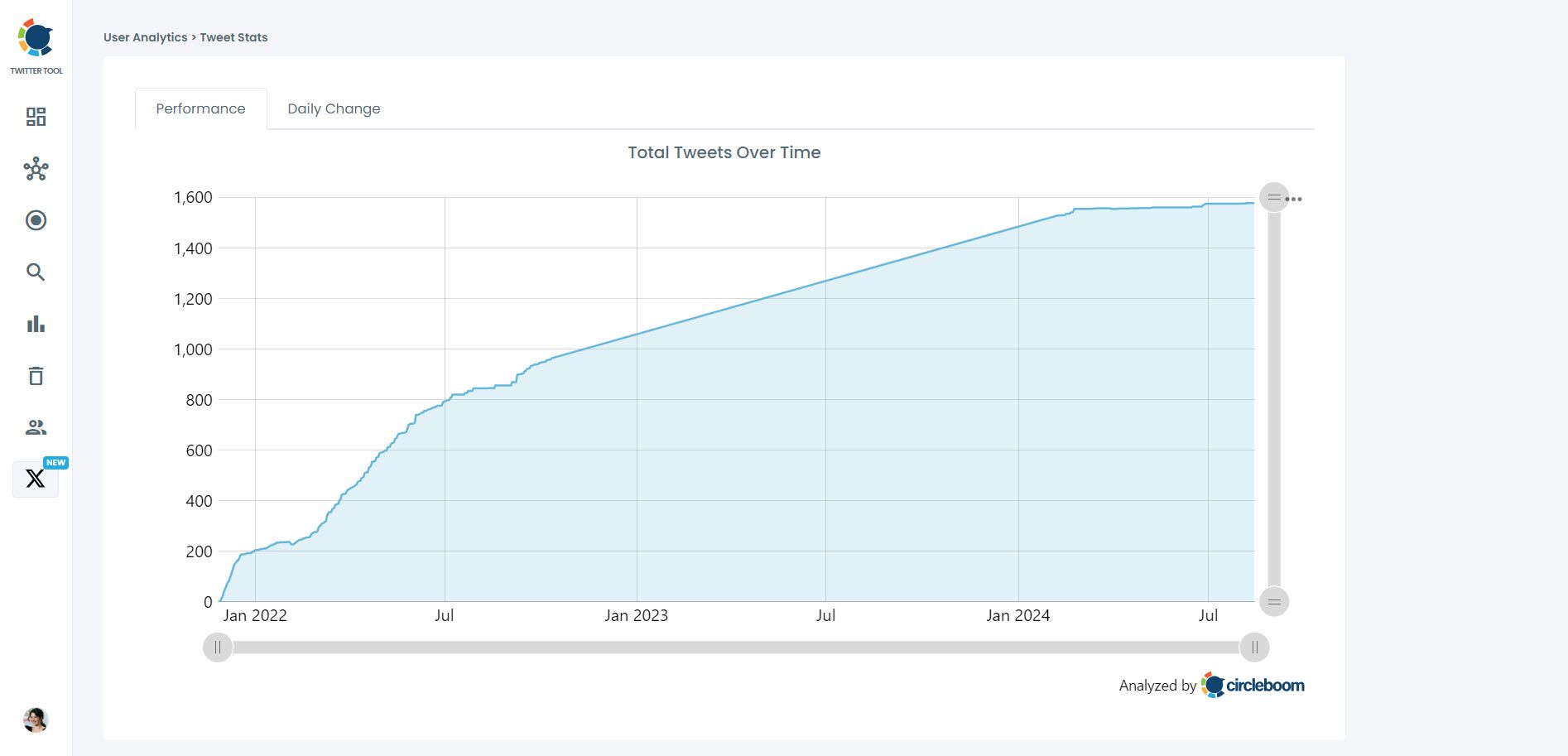
Task: Click the top vertical zoom handle
Action: (x=1272, y=198)
